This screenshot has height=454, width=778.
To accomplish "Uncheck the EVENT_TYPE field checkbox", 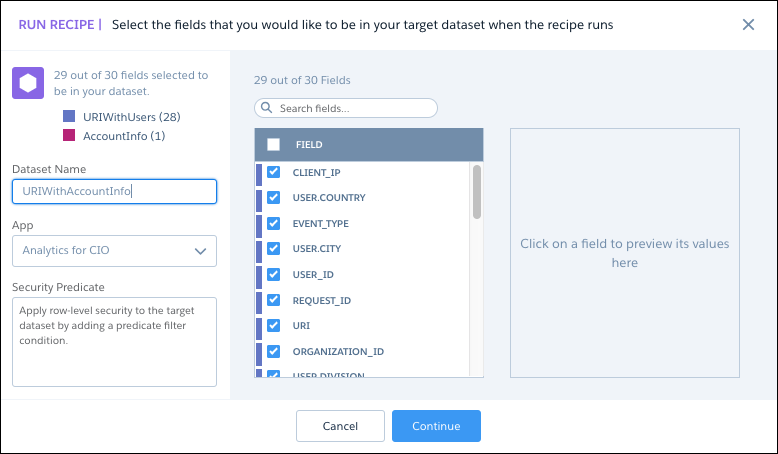I will (273, 223).
